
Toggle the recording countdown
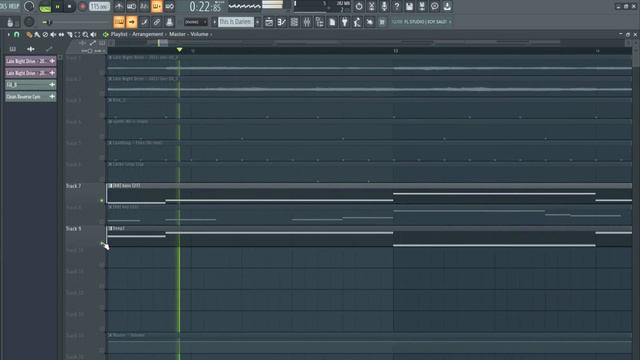coord(144,6)
